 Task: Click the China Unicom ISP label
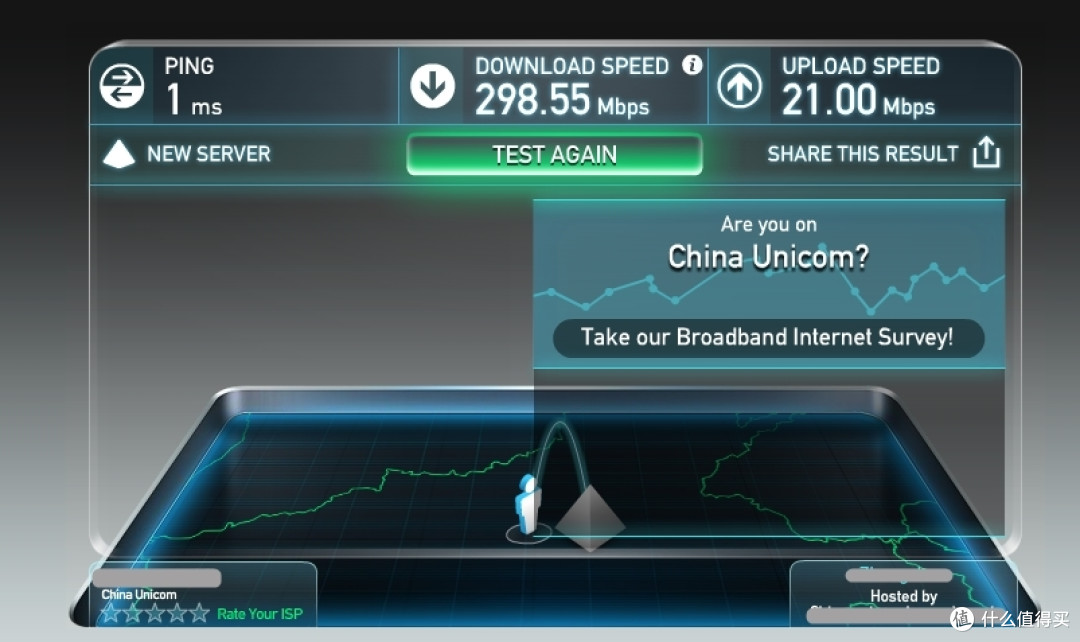pos(139,594)
